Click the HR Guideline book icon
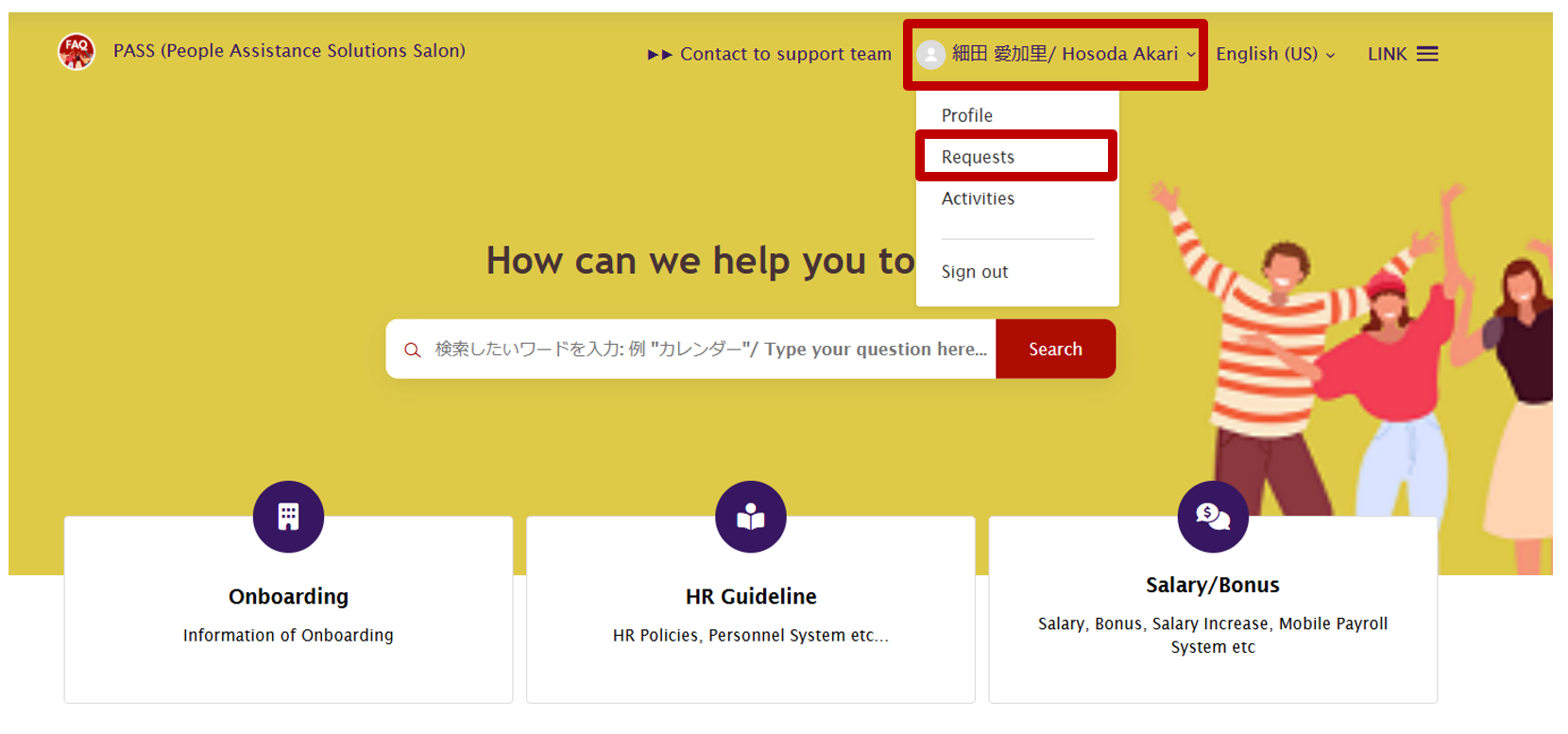 point(750,517)
